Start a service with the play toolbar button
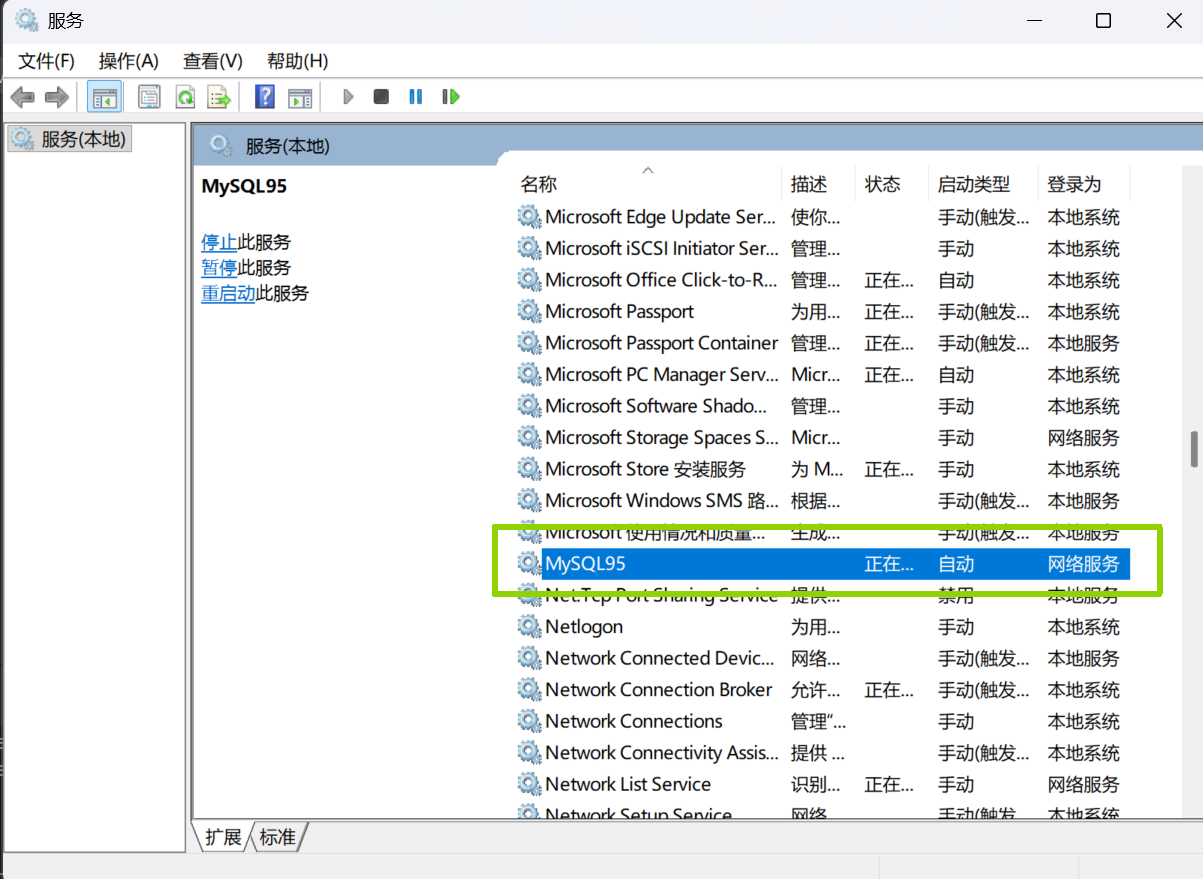The image size is (1203, 879). tap(347, 96)
